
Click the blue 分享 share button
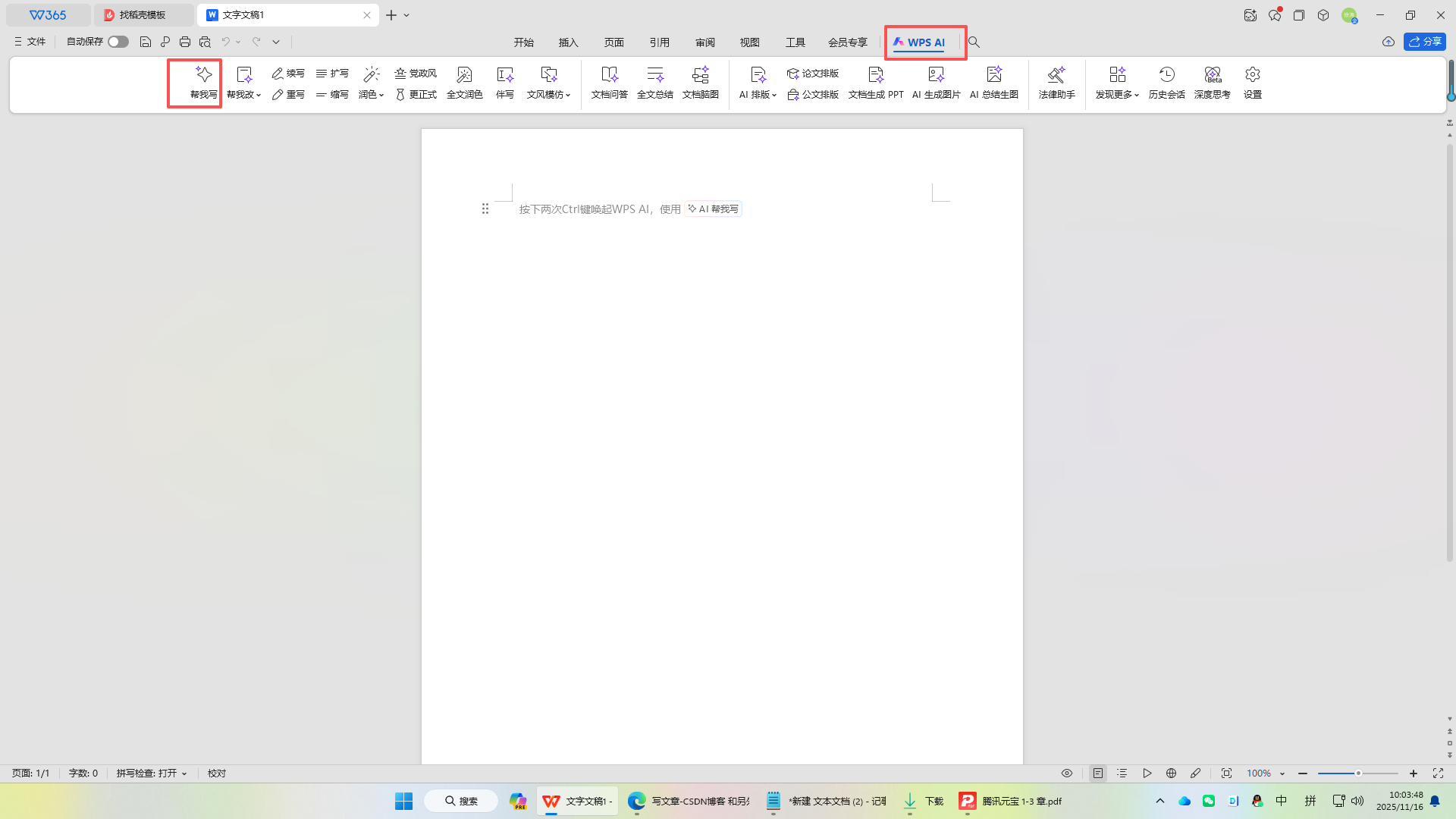1424,42
